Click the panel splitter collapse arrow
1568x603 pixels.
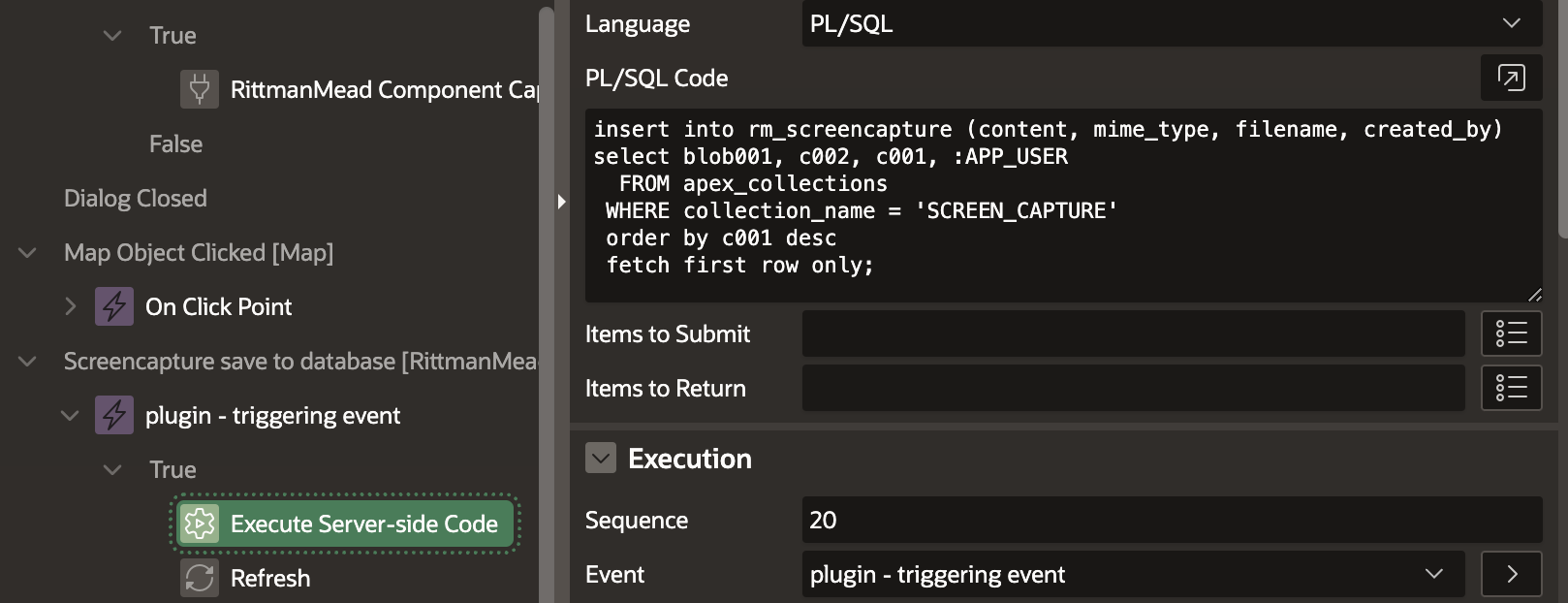tap(561, 202)
